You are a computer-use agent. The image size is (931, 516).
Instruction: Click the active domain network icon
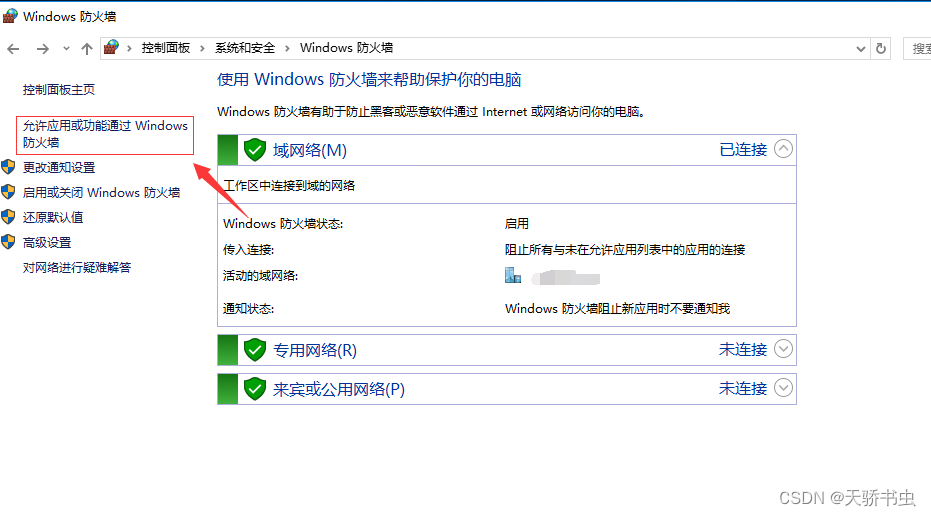coord(512,276)
